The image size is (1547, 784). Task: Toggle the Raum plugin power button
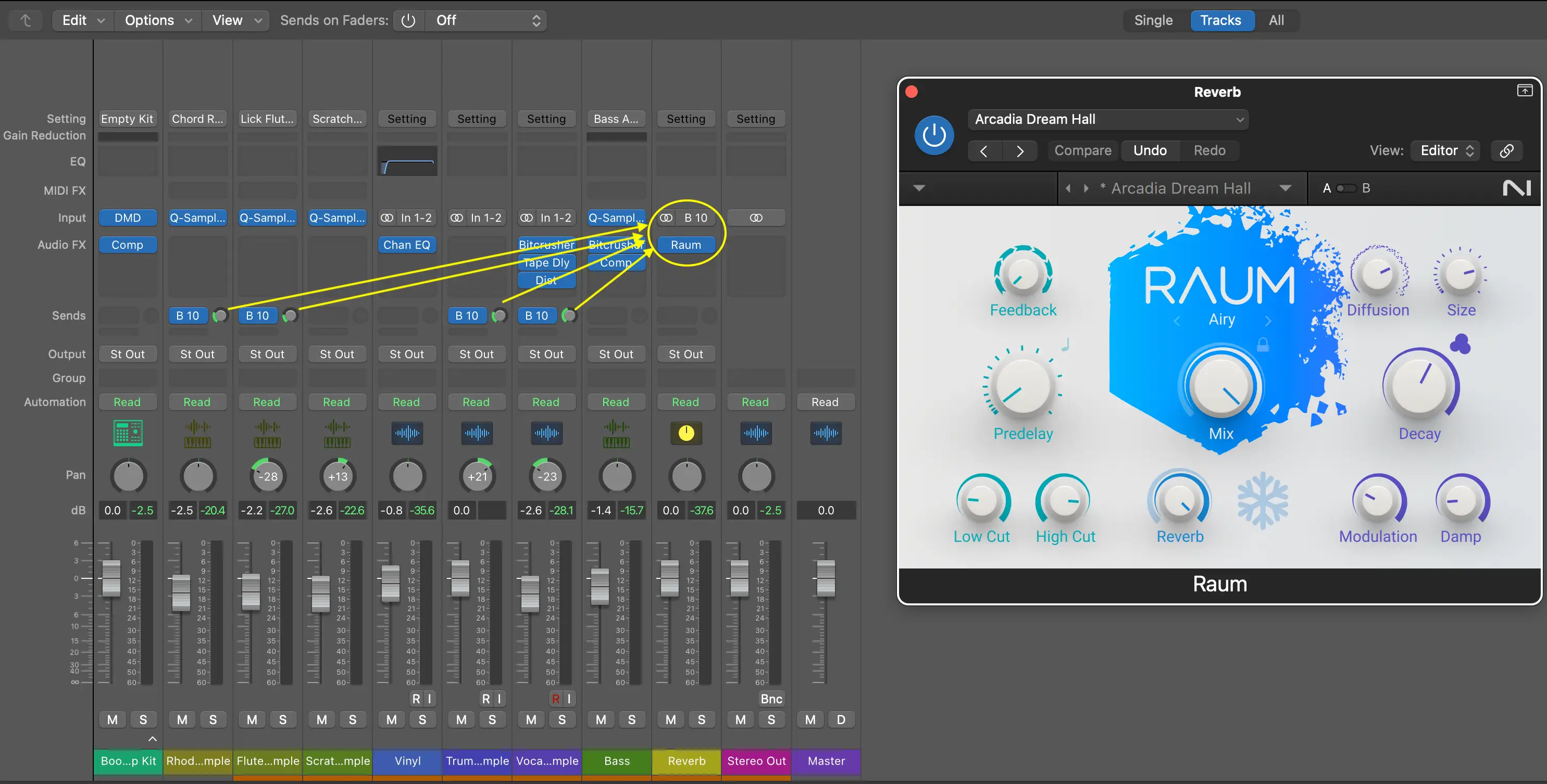[x=934, y=135]
